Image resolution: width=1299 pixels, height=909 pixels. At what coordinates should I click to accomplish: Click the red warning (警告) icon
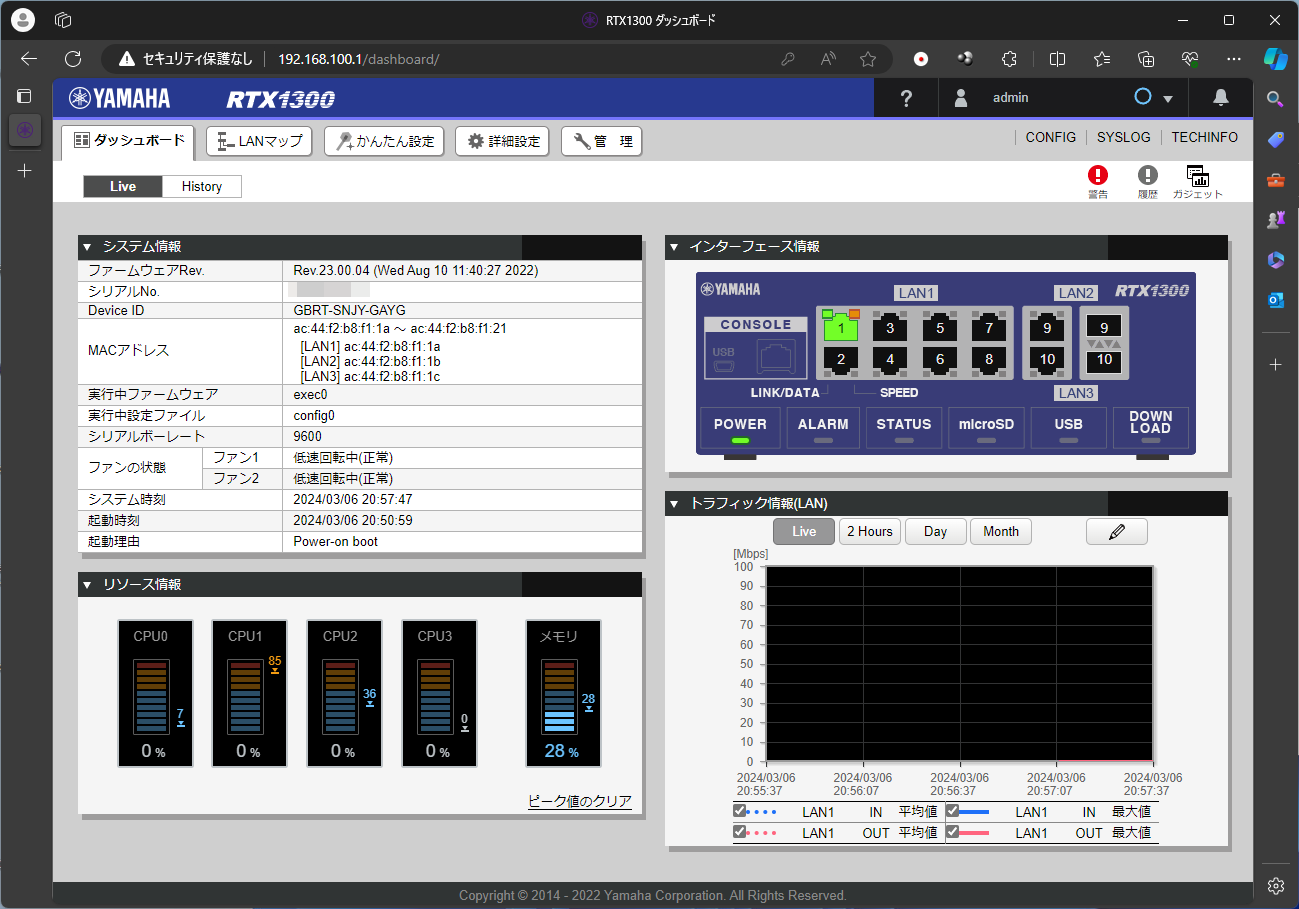click(1098, 176)
